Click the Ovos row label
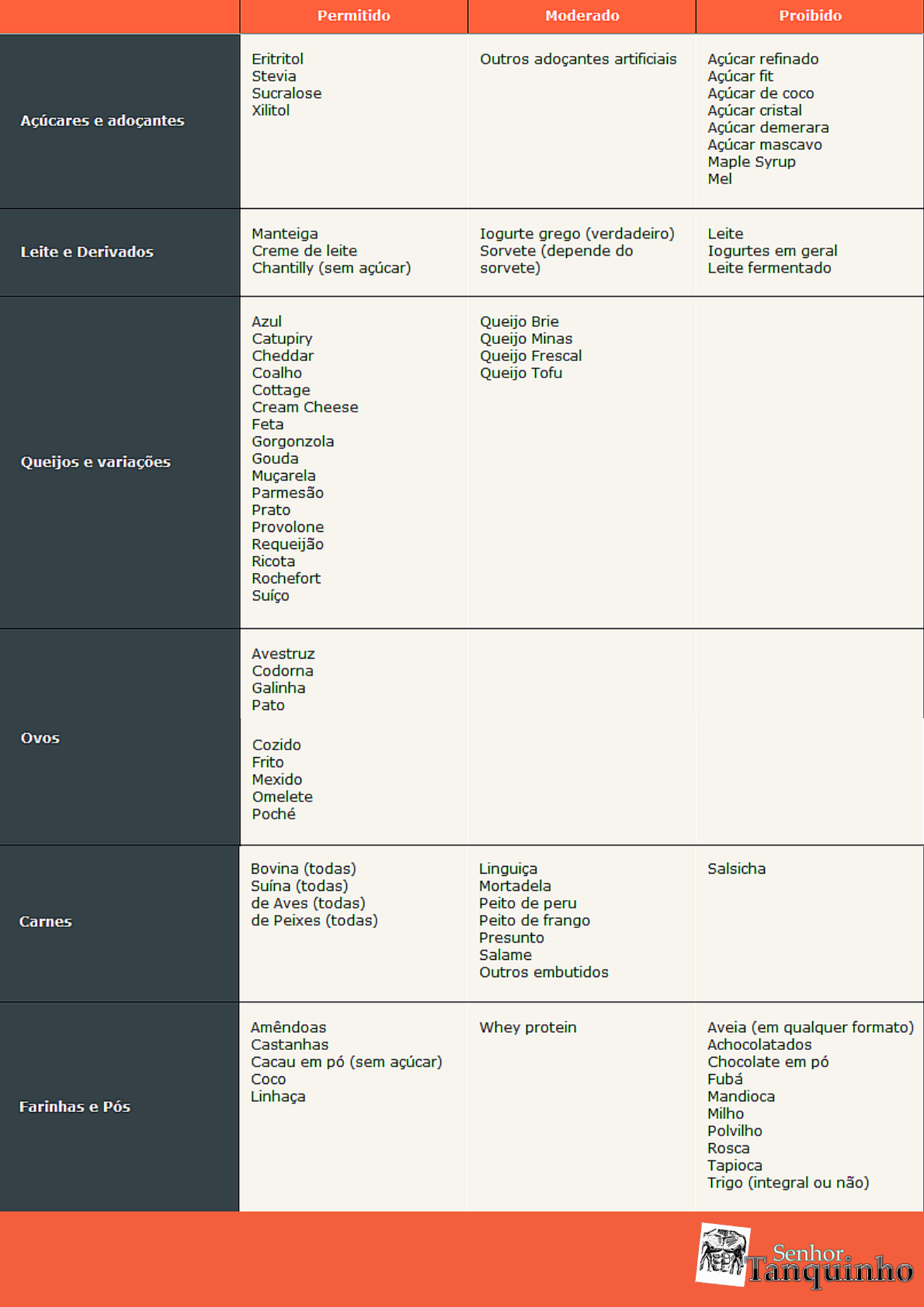This screenshot has height=1307, width=924. click(x=40, y=738)
